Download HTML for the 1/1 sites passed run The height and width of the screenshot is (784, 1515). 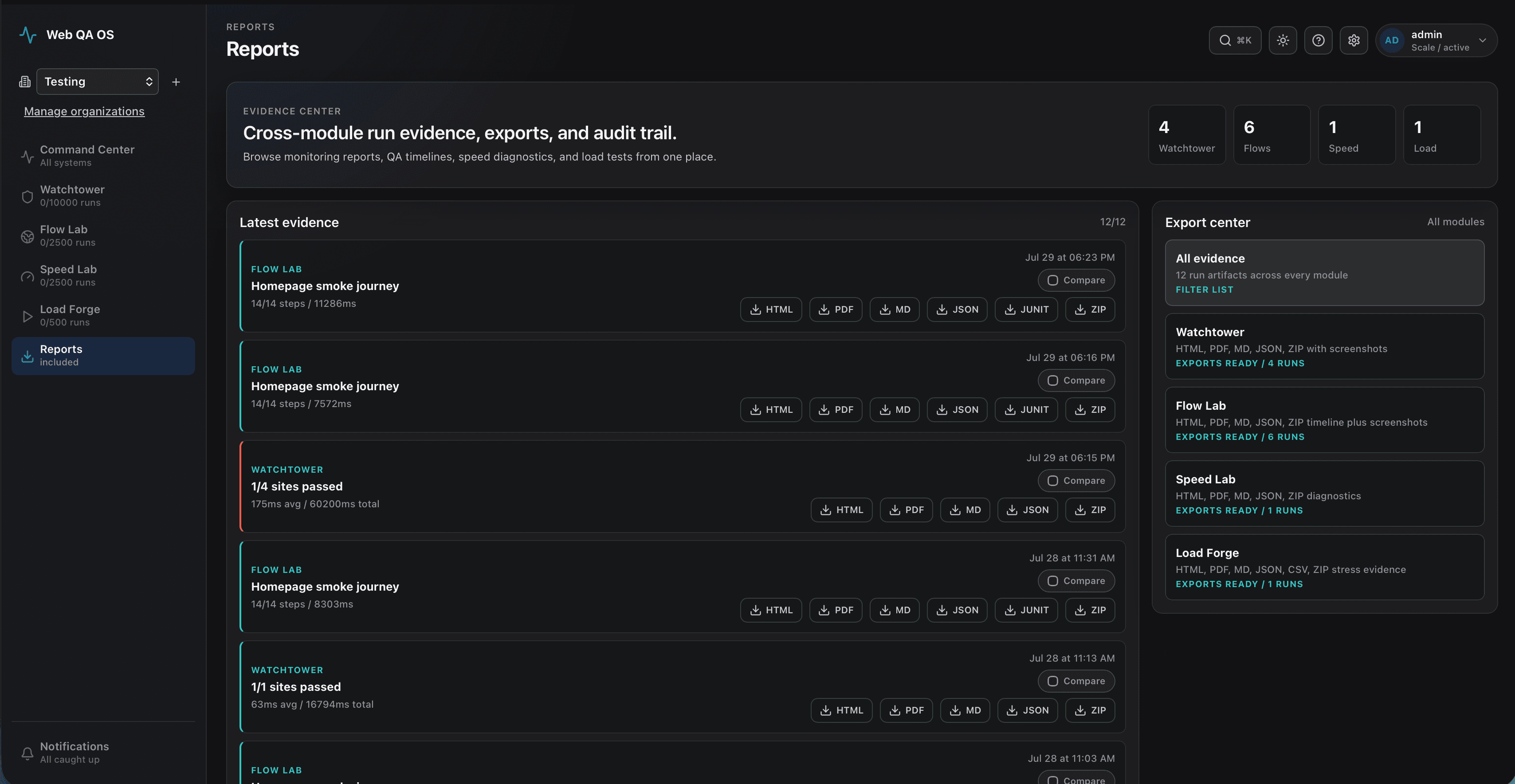[x=842, y=710]
